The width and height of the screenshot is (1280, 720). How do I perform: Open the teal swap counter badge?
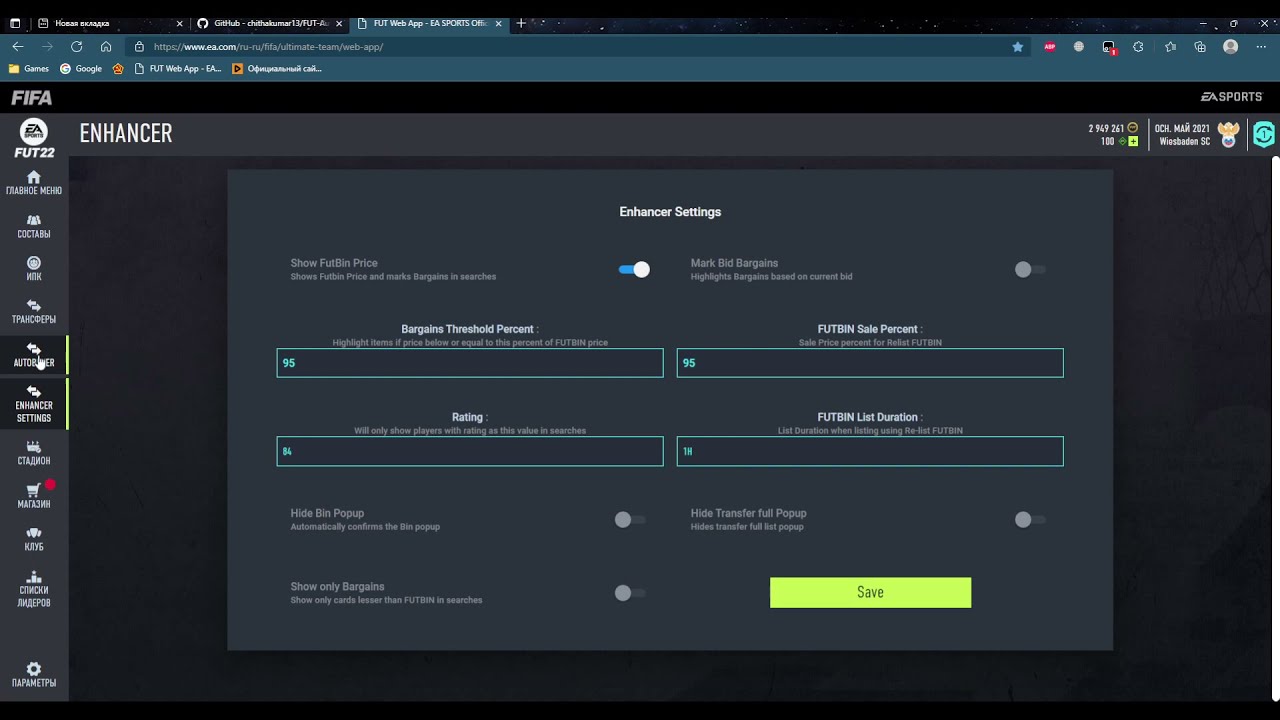coord(1264,134)
